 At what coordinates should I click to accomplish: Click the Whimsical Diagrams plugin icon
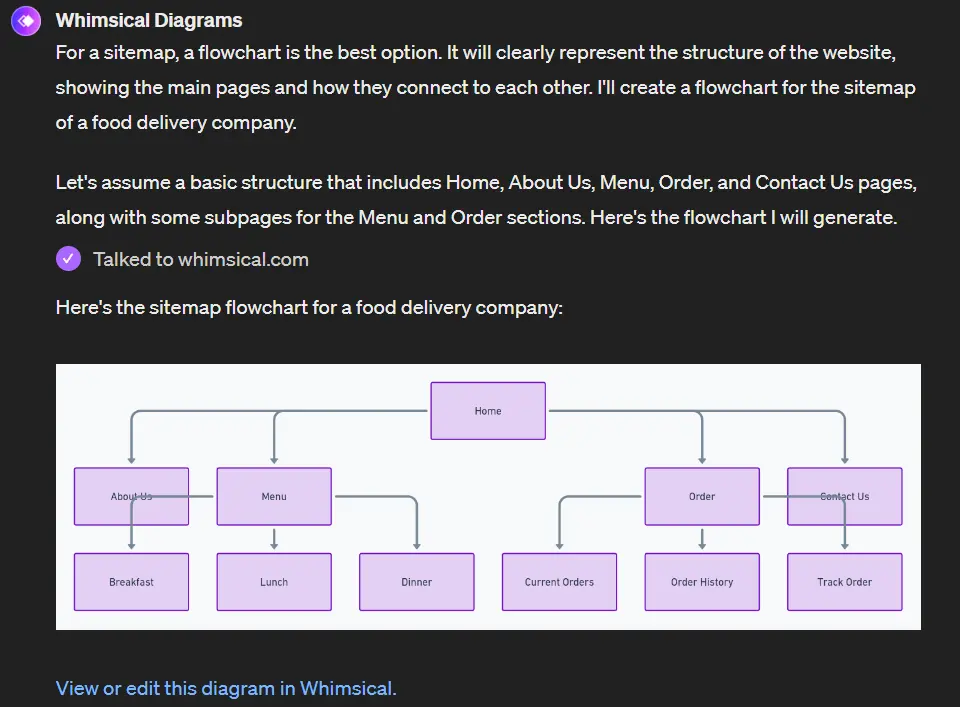(x=25, y=20)
